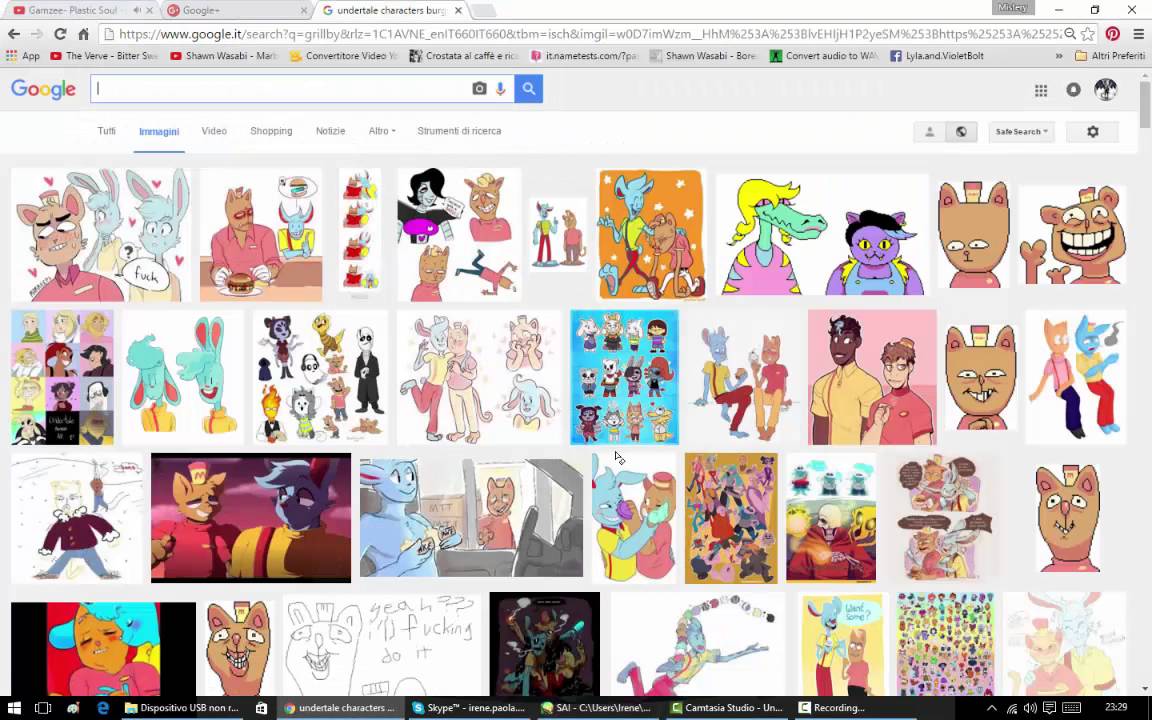Open the volume tray icon

tap(1030, 708)
